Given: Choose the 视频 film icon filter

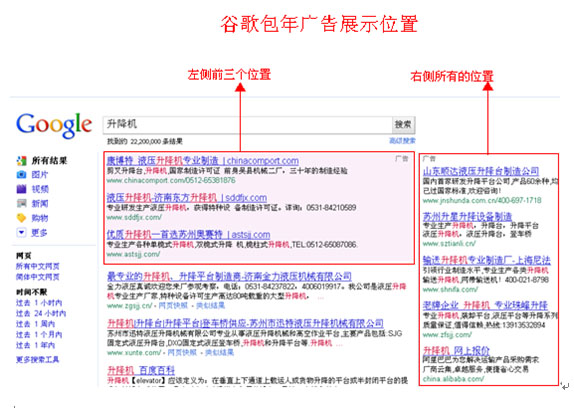Looking at the screenshot, I should click(x=22, y=189).
